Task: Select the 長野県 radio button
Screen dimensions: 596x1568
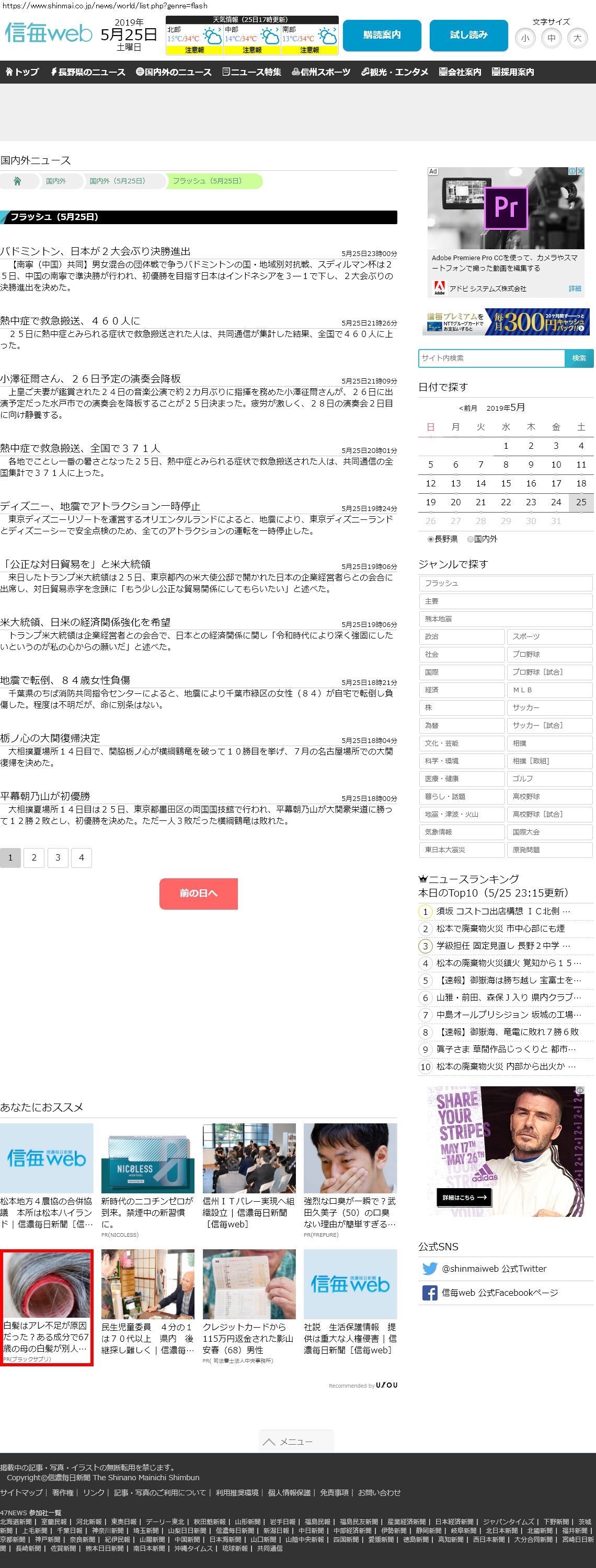Action: point(430,539)
